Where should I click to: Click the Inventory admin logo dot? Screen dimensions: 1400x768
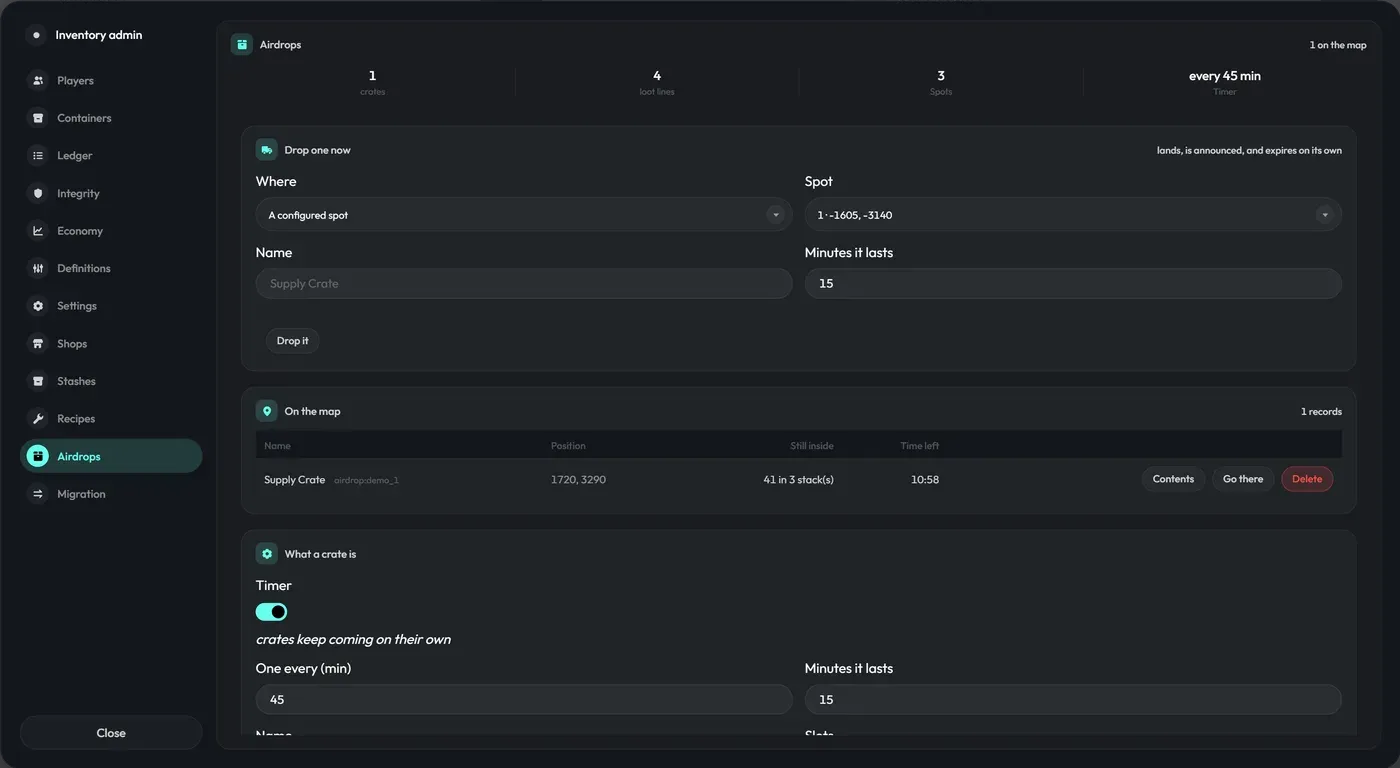(37, 35)
